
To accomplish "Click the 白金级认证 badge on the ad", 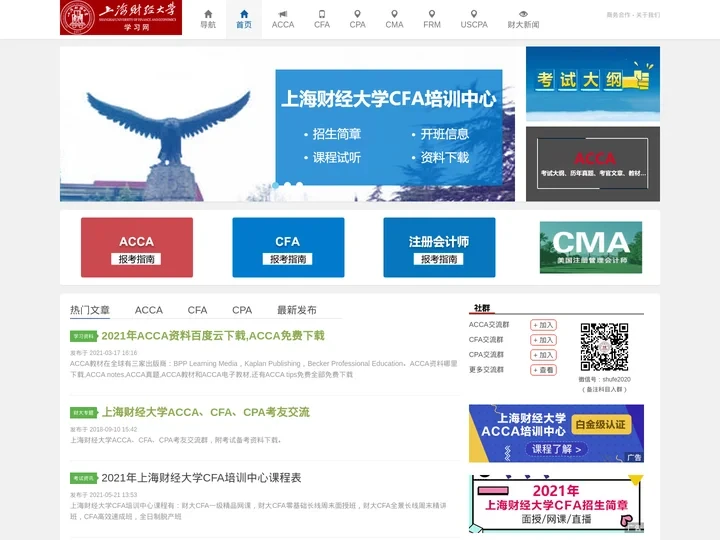I will (x=601, y=424).
